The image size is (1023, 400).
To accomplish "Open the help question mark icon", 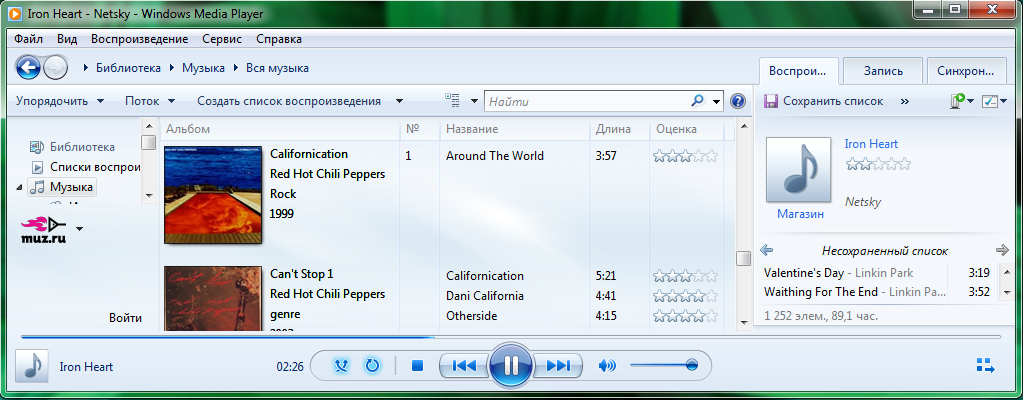I will pos(738,101).
